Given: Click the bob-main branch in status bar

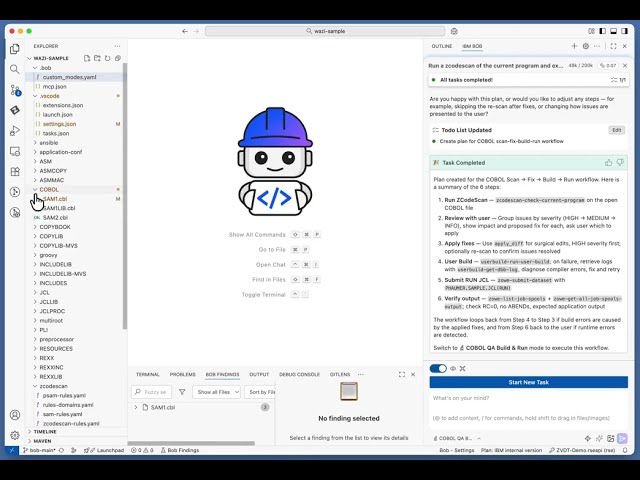Looking at the screenshot, I should click(x=40, y=450).
